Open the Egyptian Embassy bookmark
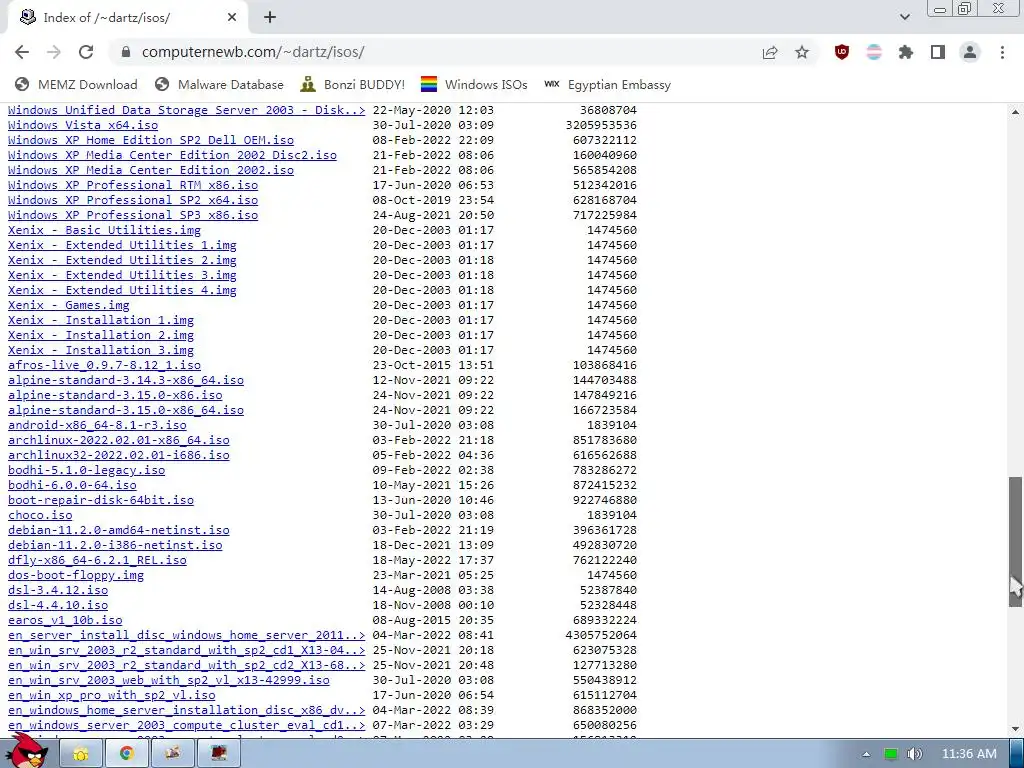1024x768 pixels. [x=607, y=84]
